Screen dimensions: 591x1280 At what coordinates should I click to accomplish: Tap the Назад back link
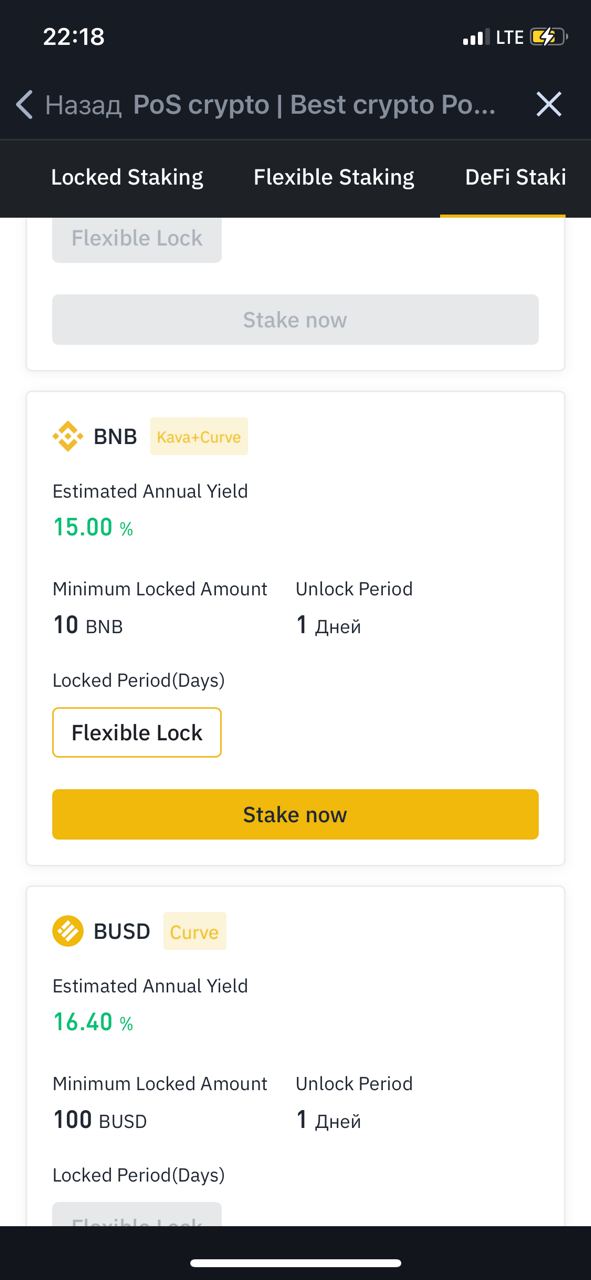[83, 105]
